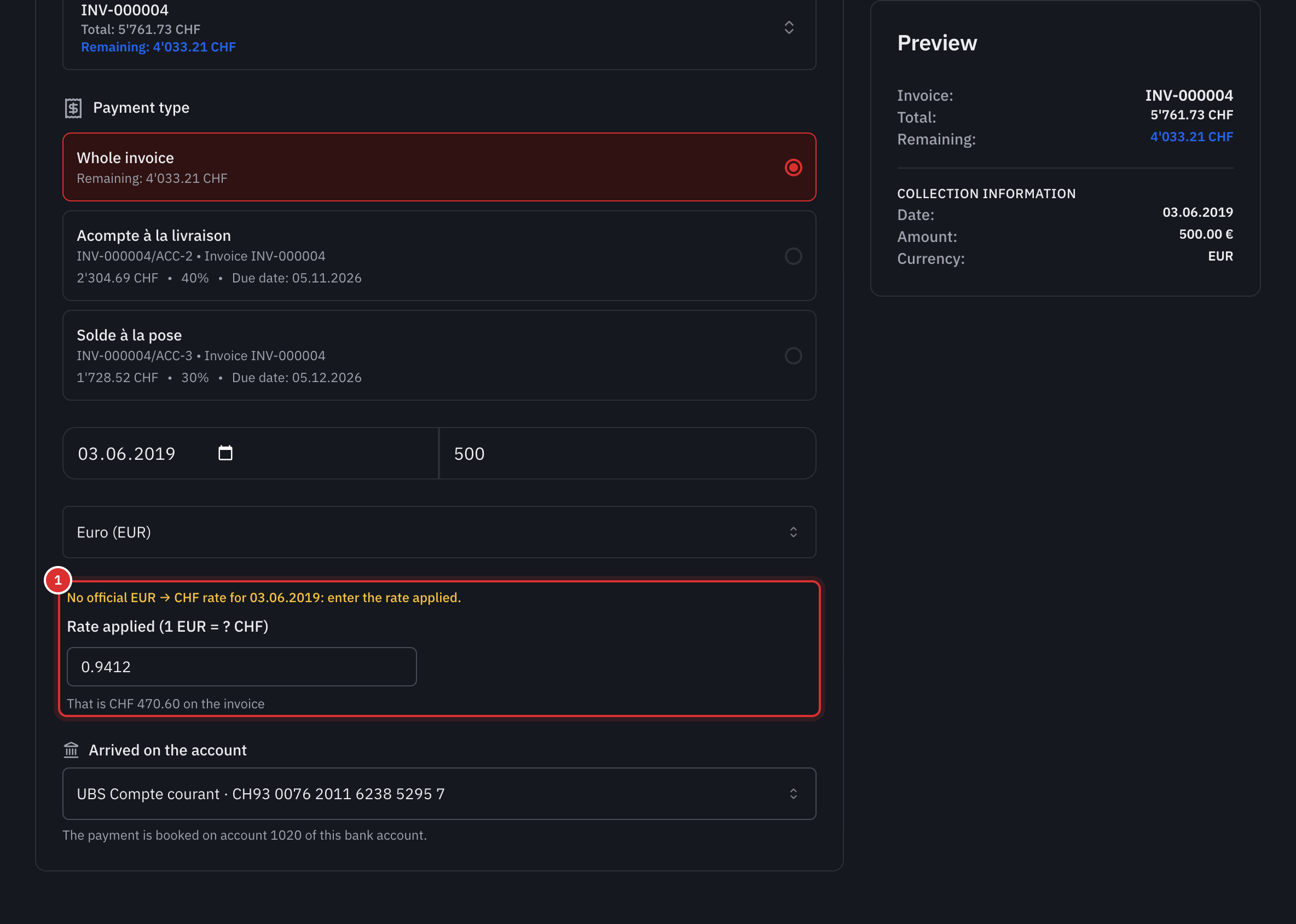Click the INV-000004 value in Preview panel
Image resolution: width=1296 pixels, height=924 pixels.
coord(1189,96)
